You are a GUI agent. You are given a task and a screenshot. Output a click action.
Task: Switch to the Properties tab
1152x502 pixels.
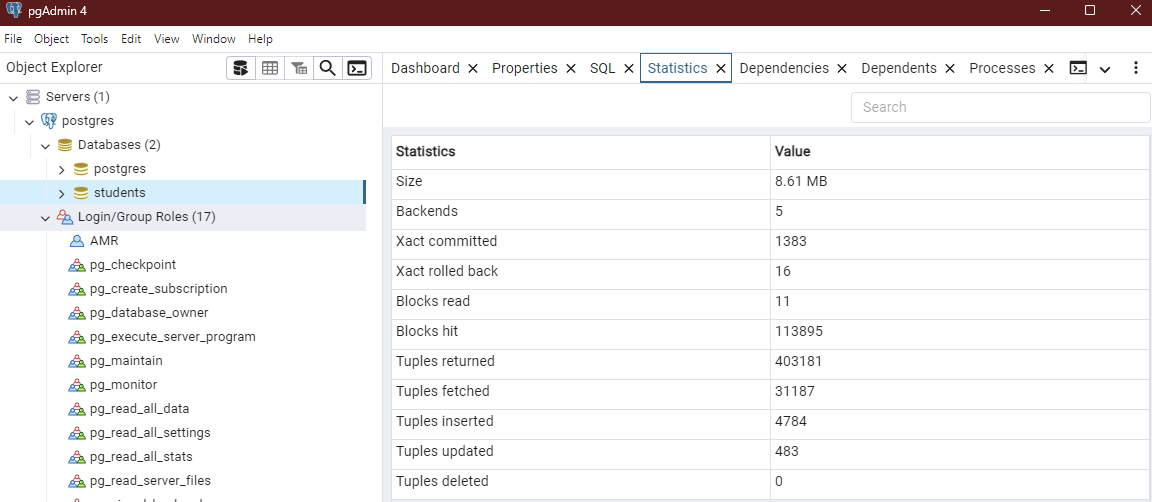coord(525,68)
